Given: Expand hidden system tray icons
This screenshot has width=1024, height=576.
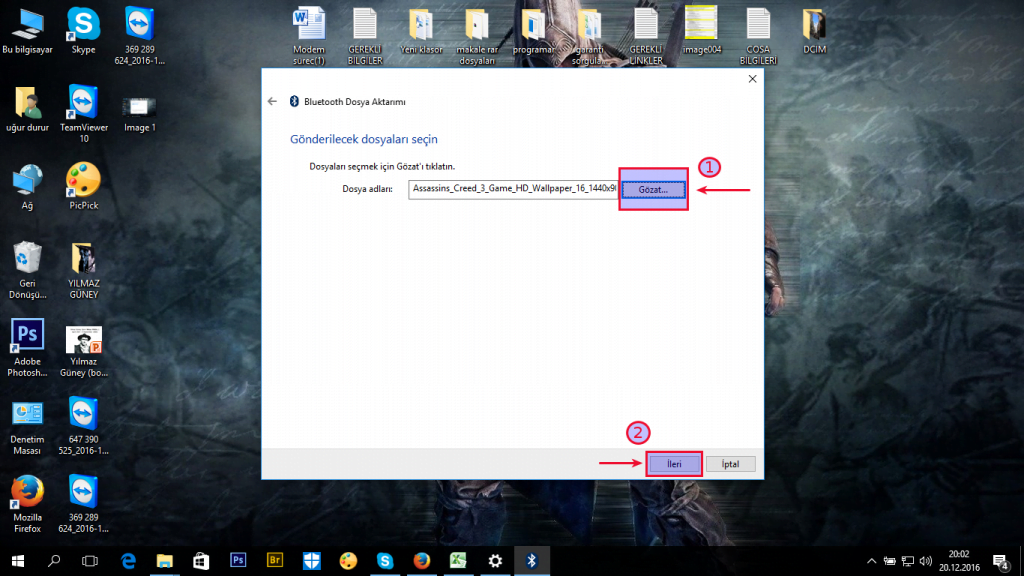Looking at the screenshot, I should point(872,560).
